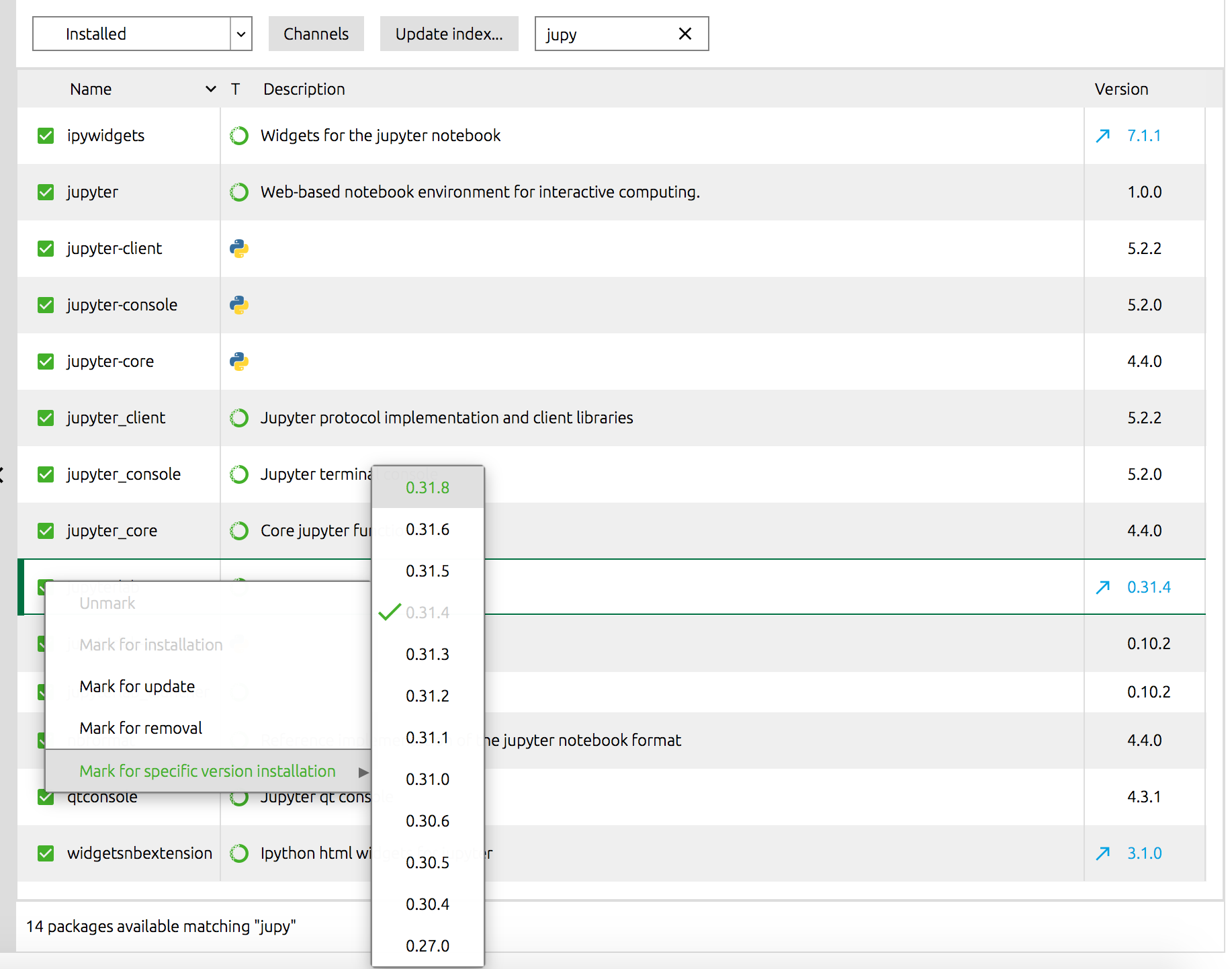1232x969 pixels.
Task: Select Mark for removal in the context menu
Action: click(x=140, y=727)
